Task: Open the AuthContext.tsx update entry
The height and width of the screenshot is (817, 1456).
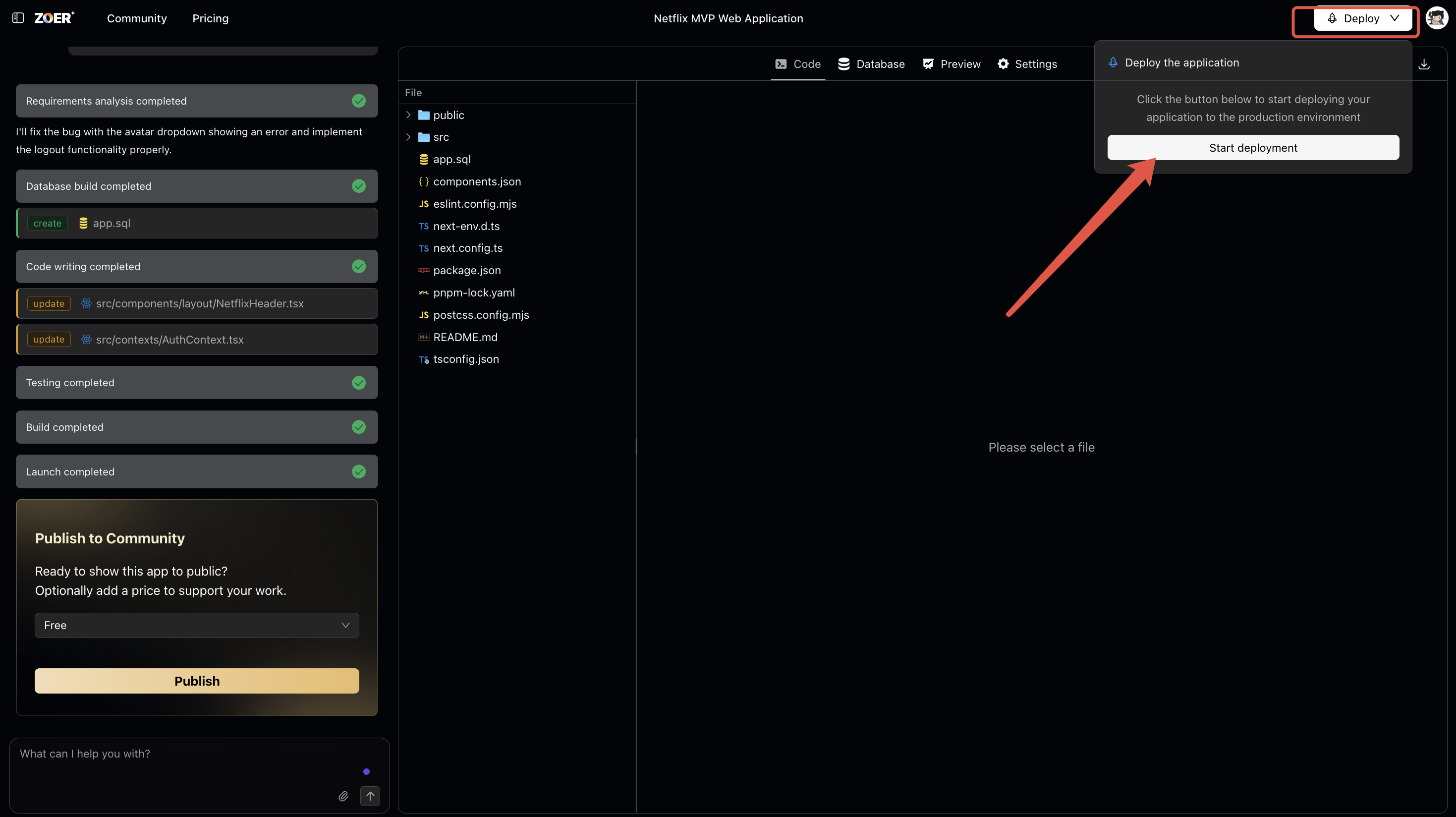Action: pyautogui.click(x=197, y=339)
